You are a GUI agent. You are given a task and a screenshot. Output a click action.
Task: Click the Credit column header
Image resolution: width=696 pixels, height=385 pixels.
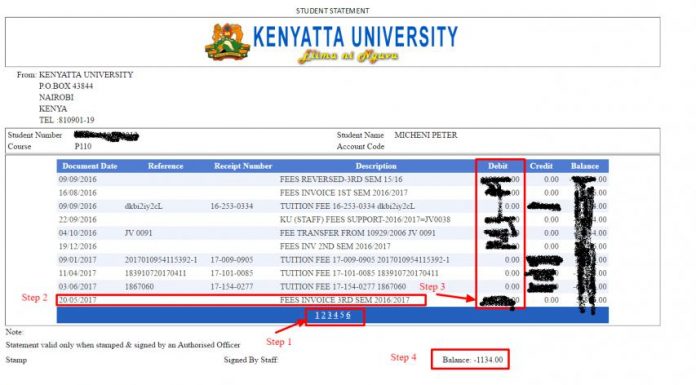pyautogui.click(x=541, y=166)
